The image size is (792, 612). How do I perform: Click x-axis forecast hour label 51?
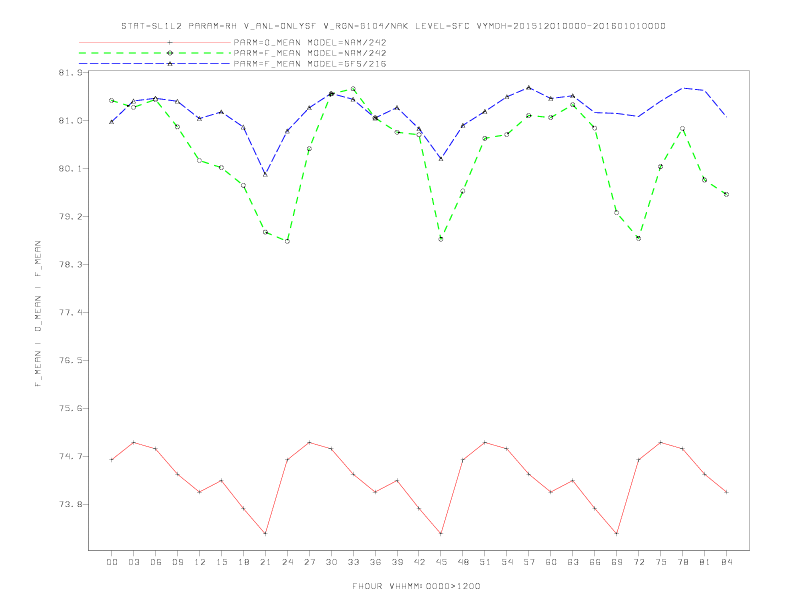[485, 562]
